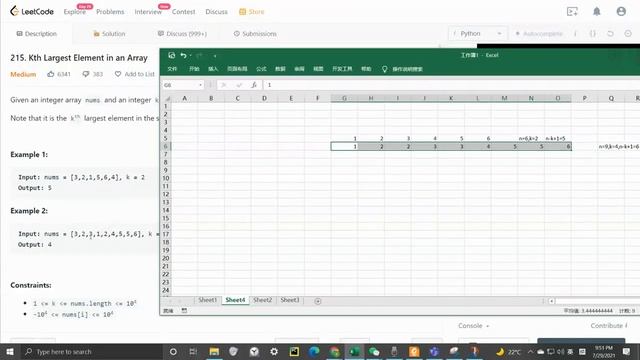Open the Excel Data (数据) ribbon tab

click(x=280, y=69)
